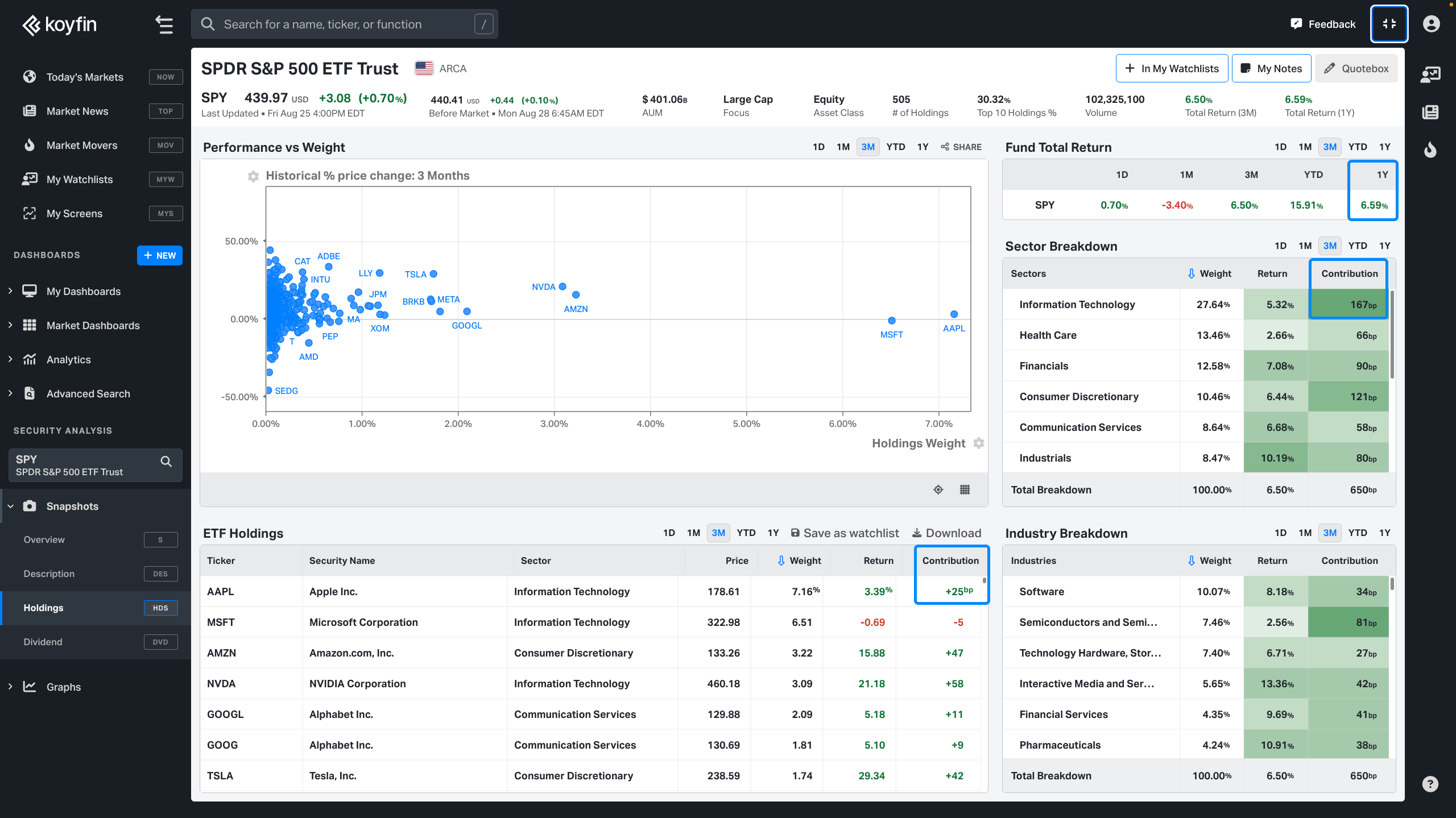Sort Sector Breakdown by Weight arrow
The width and height of the screenshot is (1456, 818).
coord(1192,273)
